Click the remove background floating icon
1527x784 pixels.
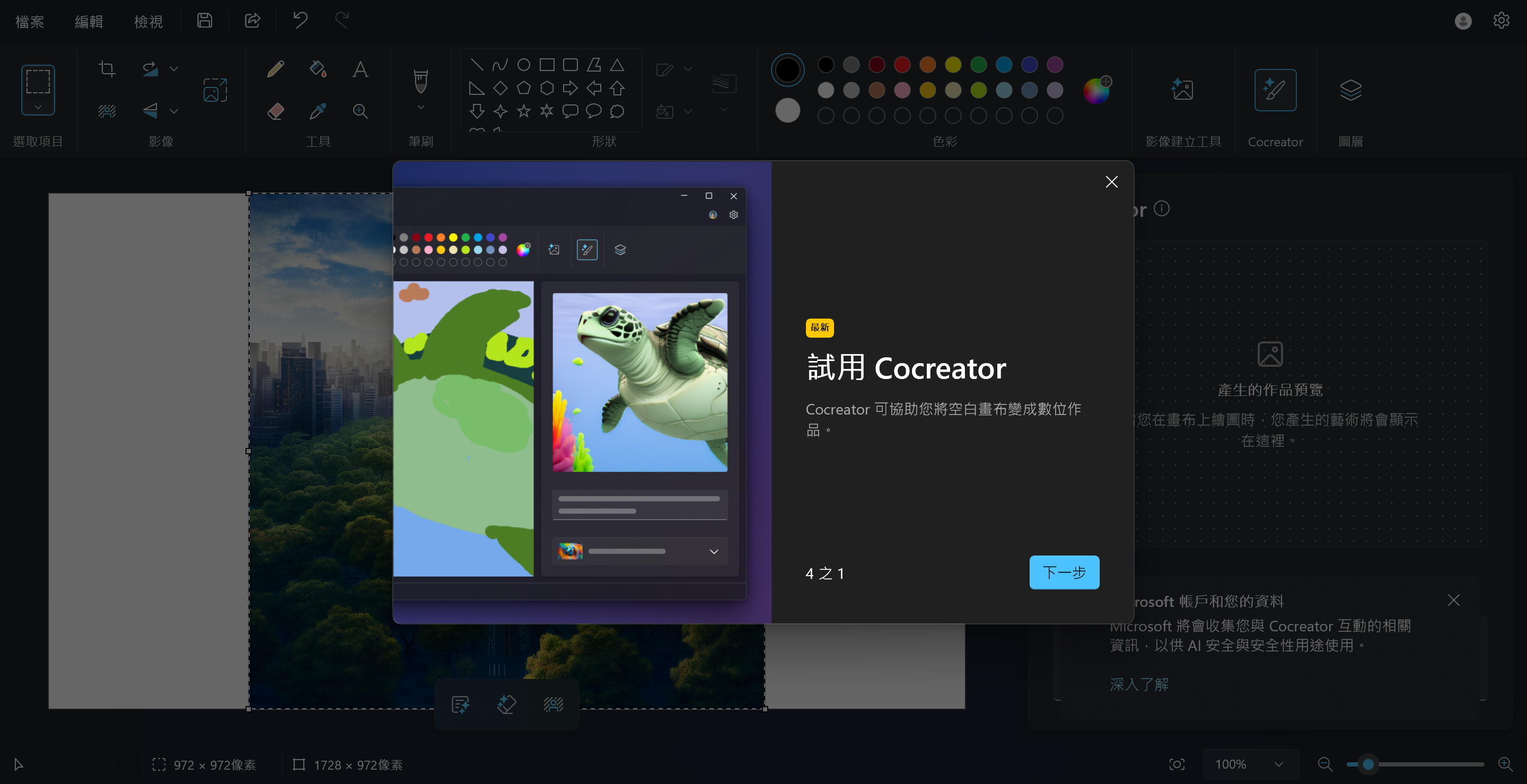click(x=553, y=704)
